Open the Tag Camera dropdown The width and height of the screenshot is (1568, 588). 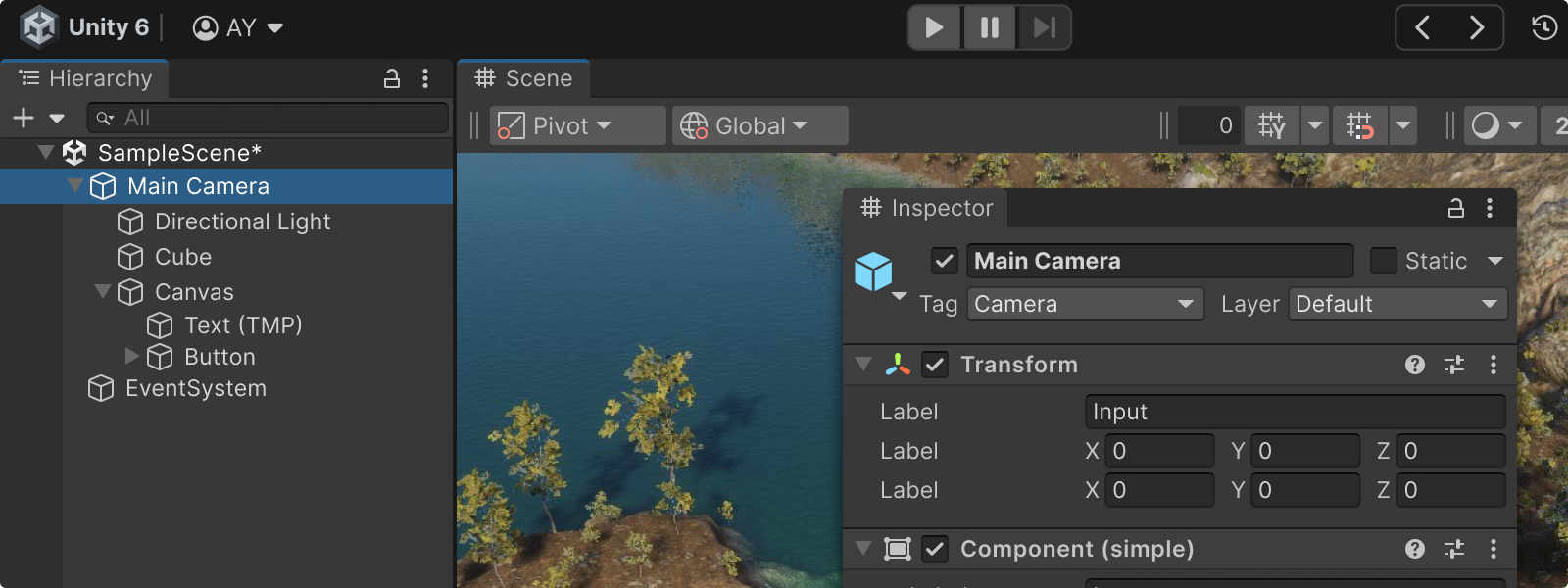coord(1085,304)
